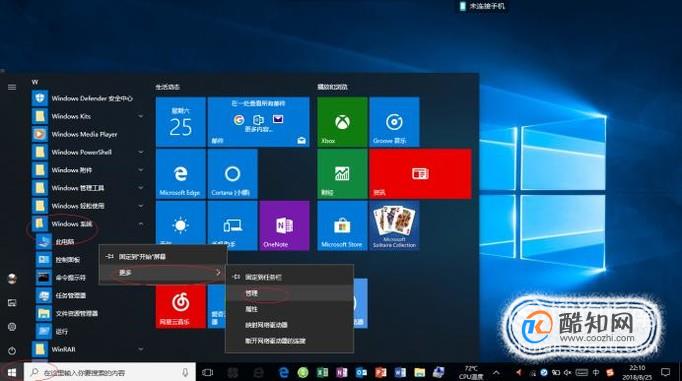Open the Microsoft Store tile
The width and height of the screenshot is (682, 381).
pos(342,226)
